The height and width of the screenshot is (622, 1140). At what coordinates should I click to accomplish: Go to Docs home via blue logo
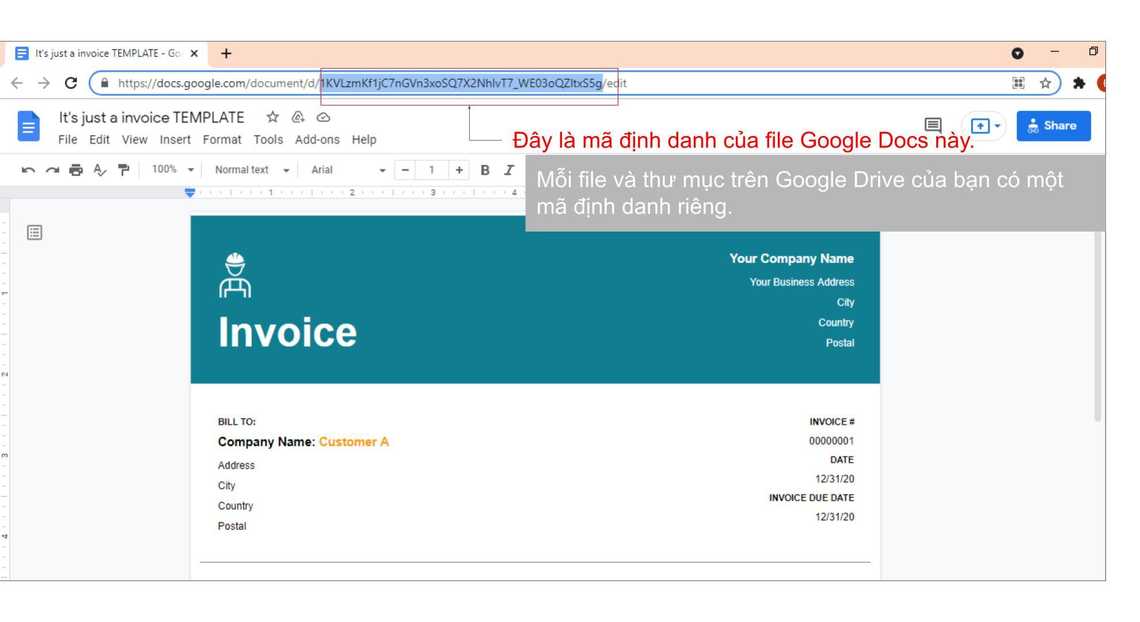click(x=29, y=127)
